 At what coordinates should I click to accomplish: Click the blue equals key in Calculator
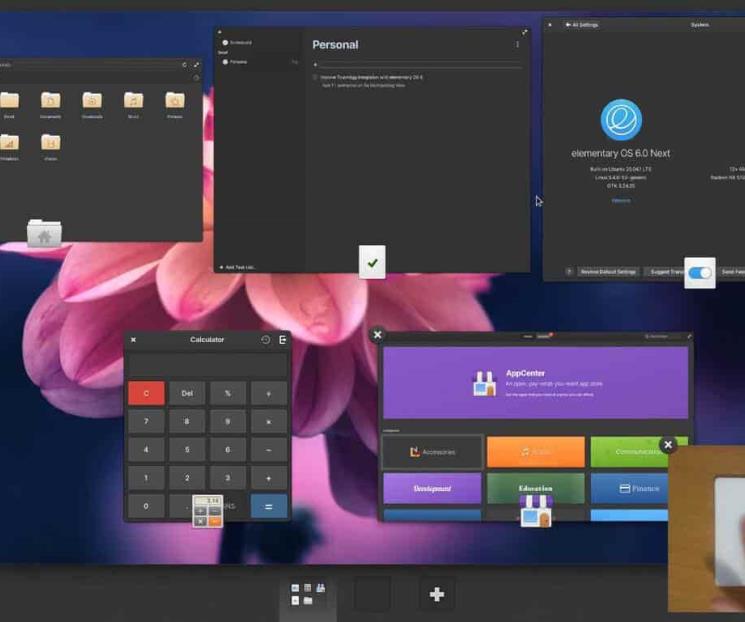click(269, 507)
